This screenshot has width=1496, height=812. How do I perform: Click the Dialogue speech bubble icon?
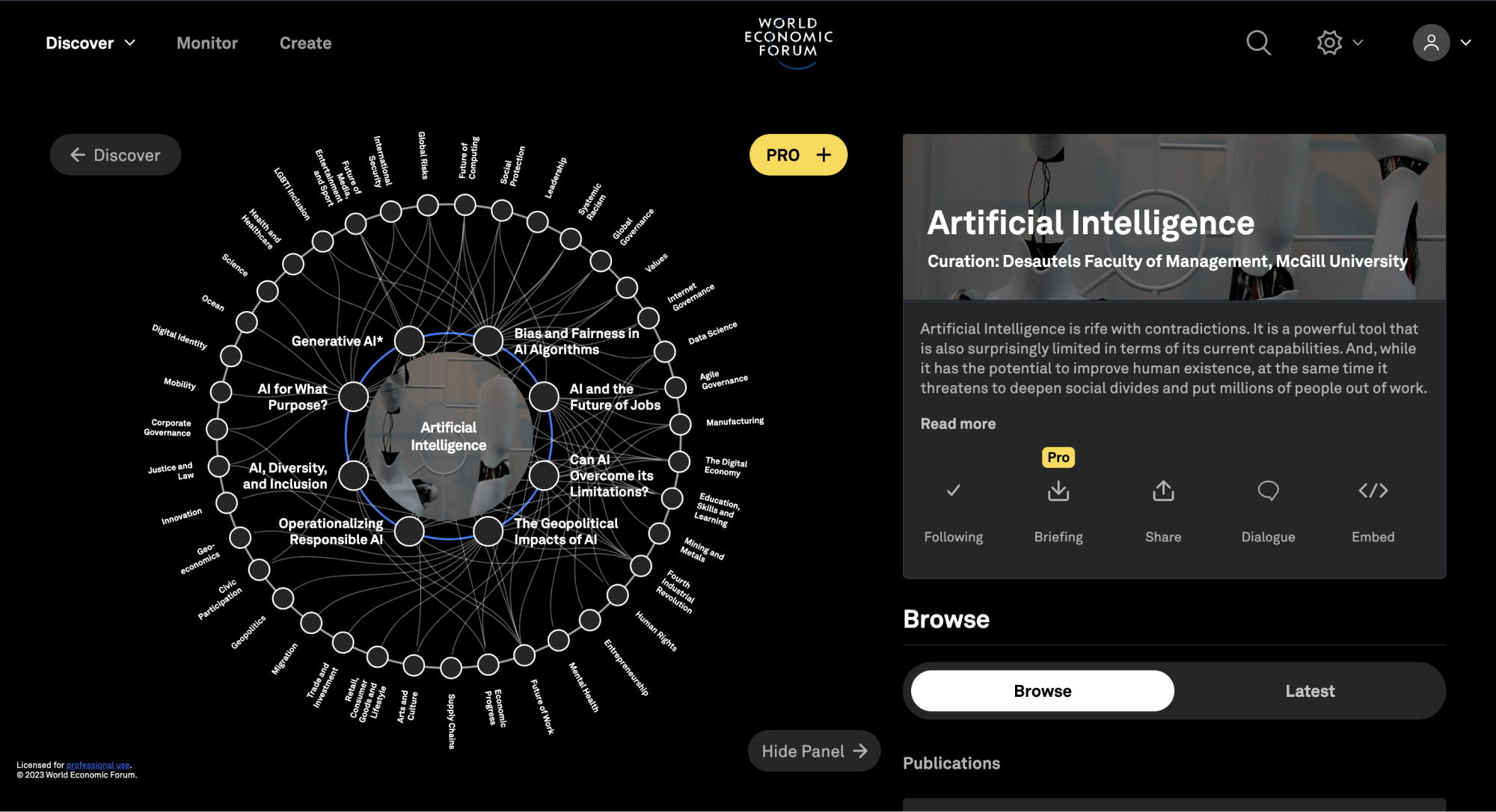[x=1267, y=490]
